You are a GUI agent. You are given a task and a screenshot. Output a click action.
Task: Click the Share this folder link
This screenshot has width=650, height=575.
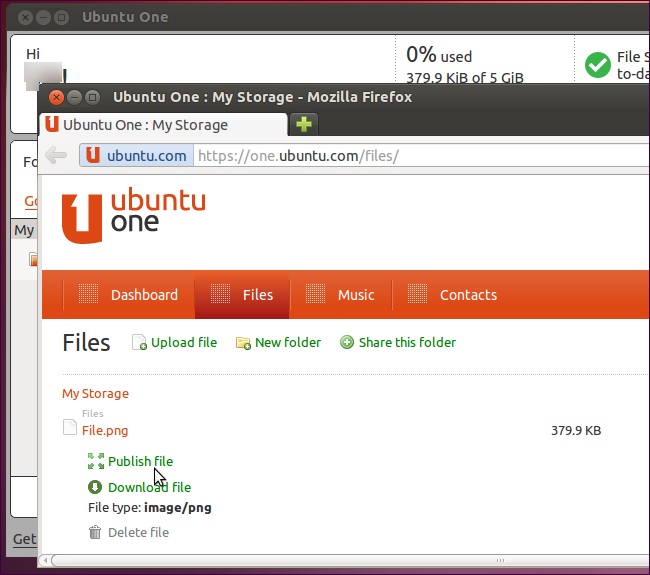(x=407, y=342)
